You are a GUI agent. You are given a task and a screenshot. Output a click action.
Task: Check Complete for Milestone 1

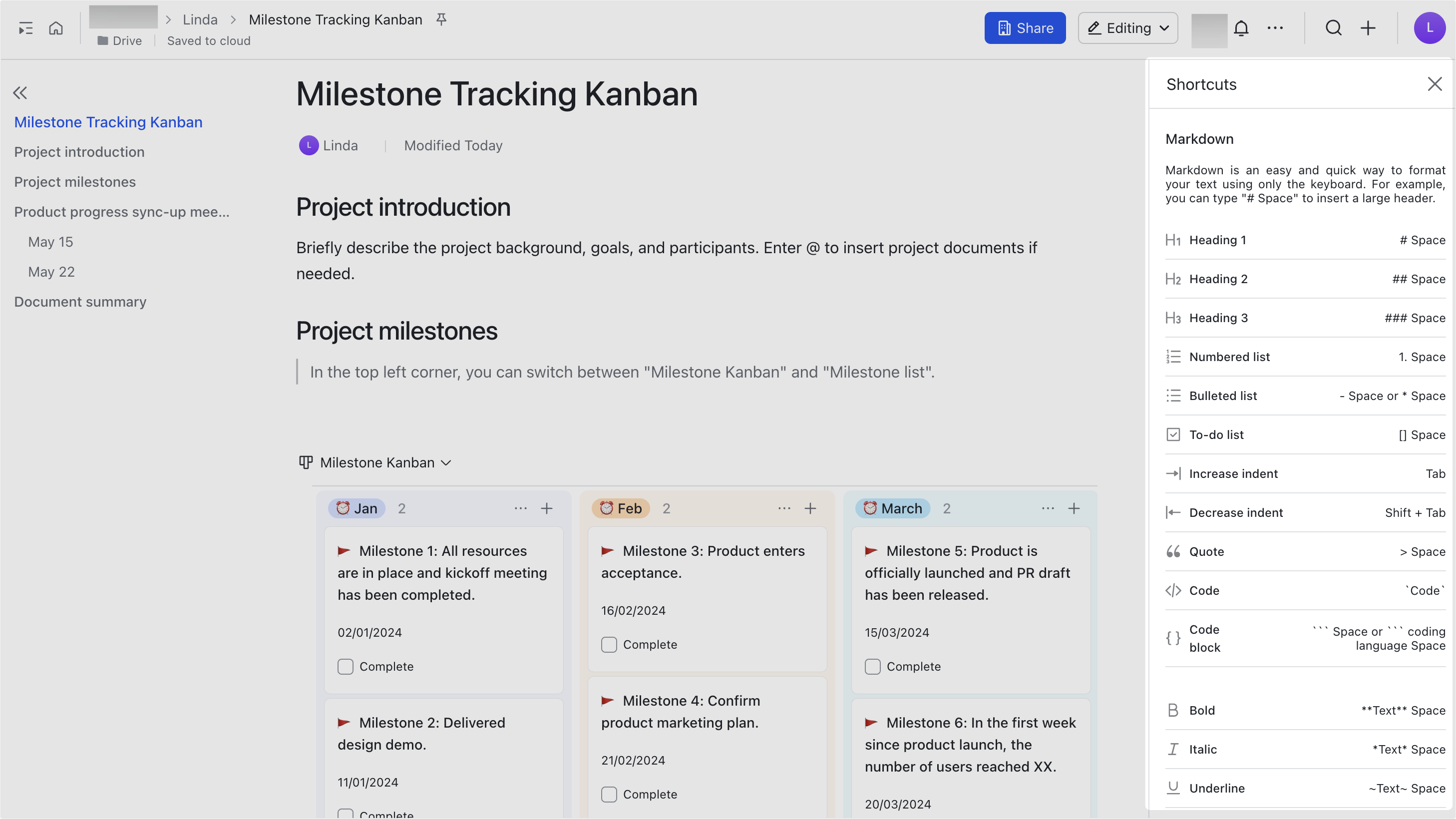(x=346, y=666)
